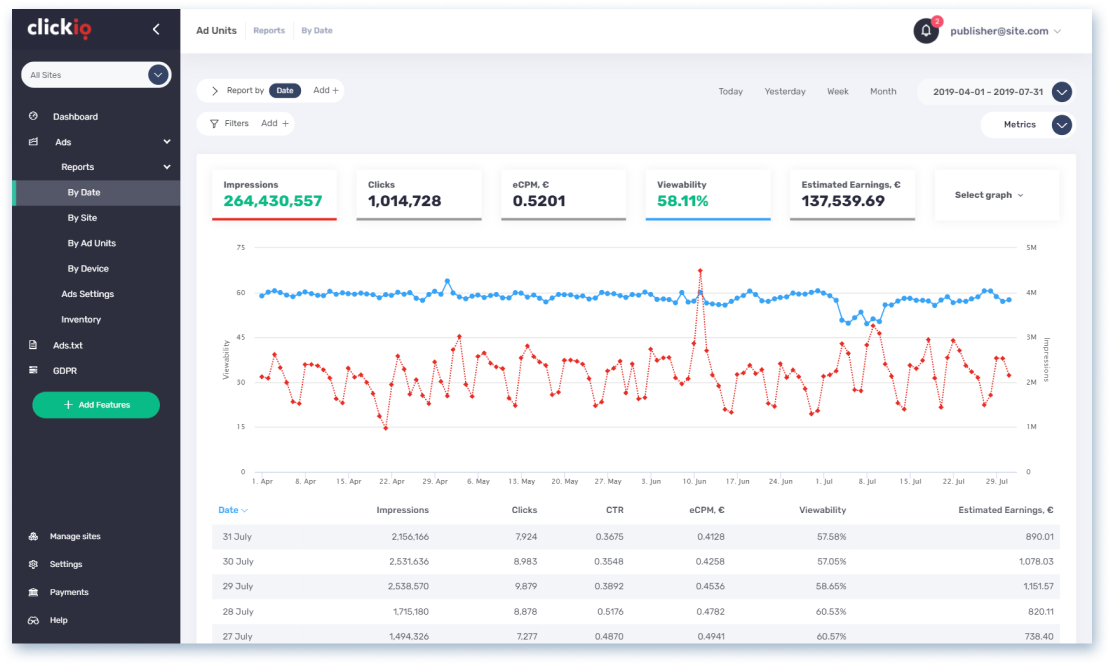Click the peak red data point on 10 Jun
Viewport: 1110px width, 665px height.
coord(700,270)
